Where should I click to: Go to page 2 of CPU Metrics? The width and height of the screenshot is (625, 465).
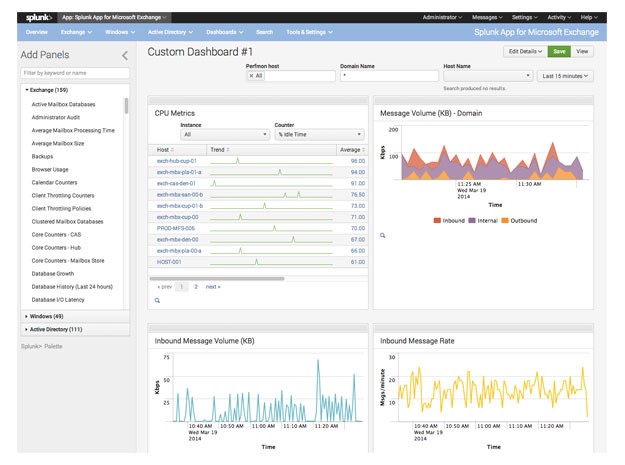tap(196, 286)
